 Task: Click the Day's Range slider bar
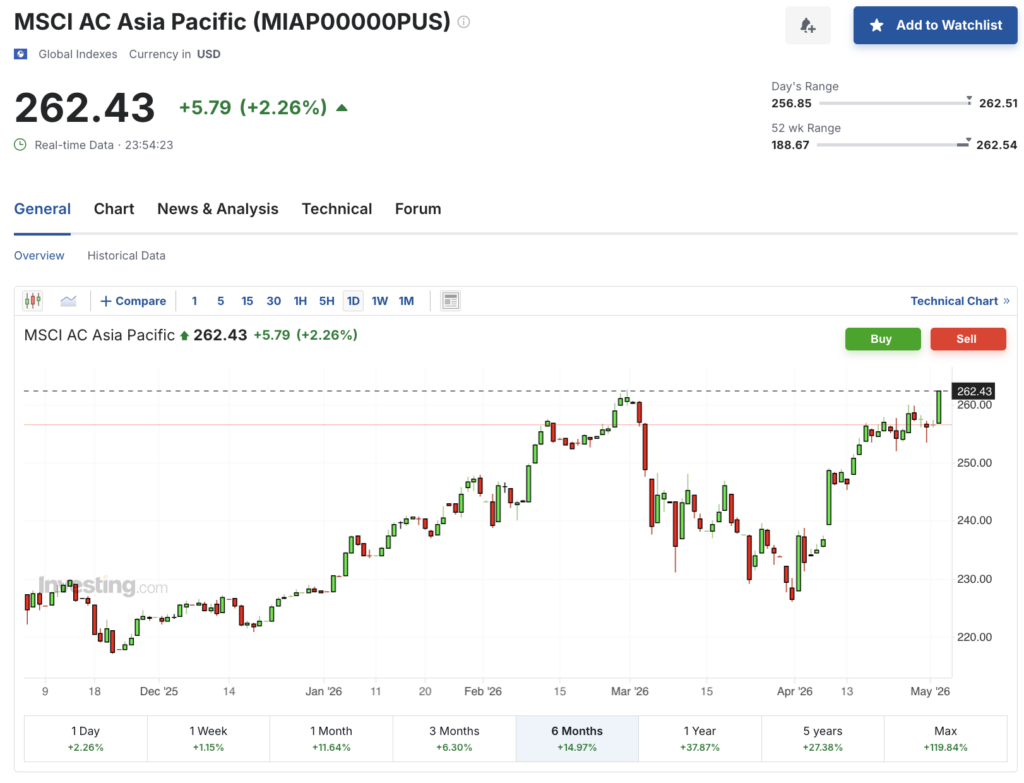point(895,103)
